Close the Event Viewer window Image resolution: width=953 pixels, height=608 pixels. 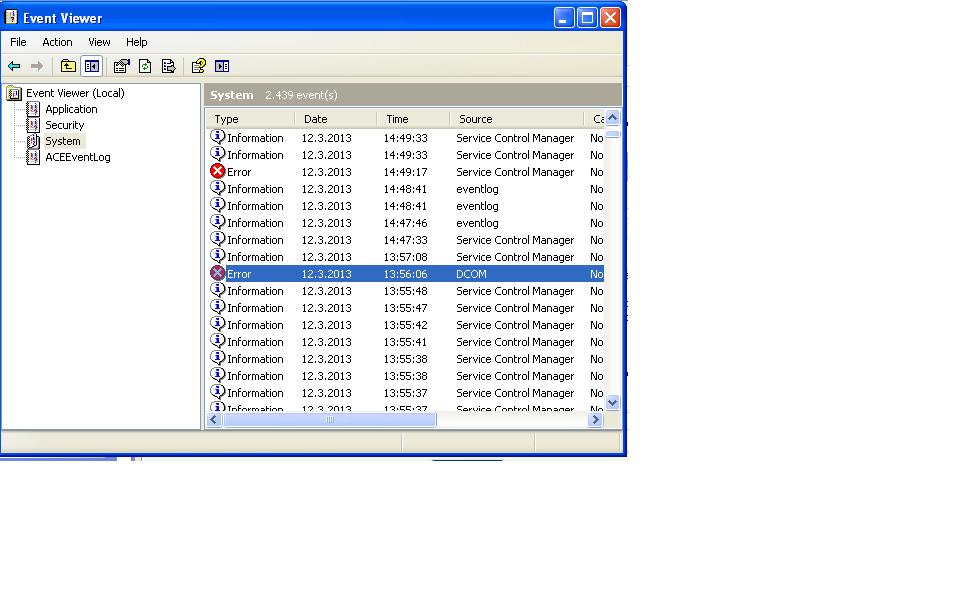[610, 18]
